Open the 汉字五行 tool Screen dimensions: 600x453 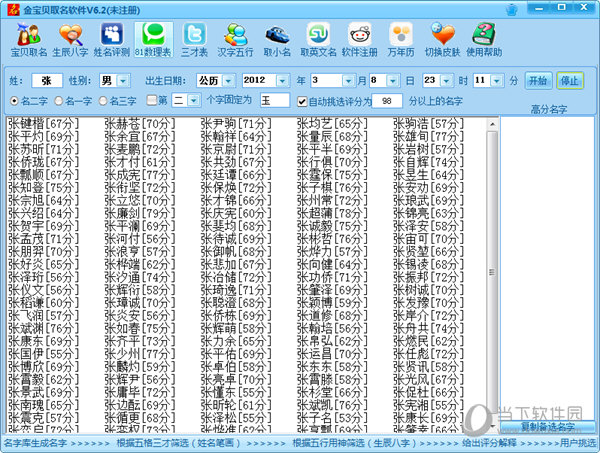pos(235,40)
